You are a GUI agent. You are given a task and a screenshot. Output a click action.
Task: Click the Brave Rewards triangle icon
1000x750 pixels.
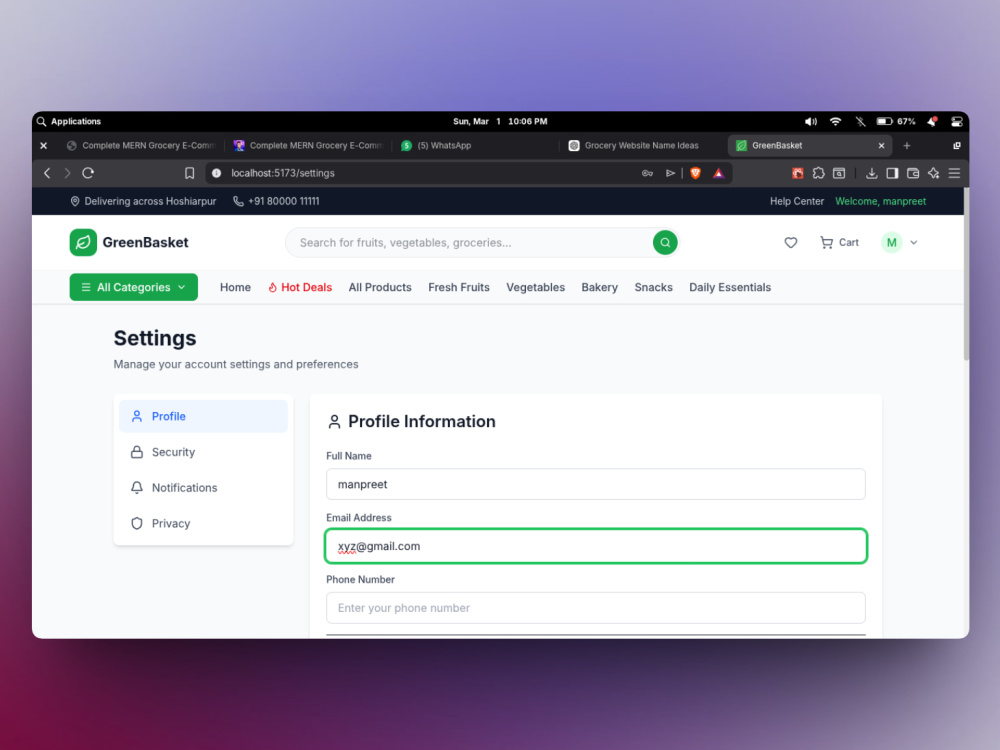pos(718,173)
